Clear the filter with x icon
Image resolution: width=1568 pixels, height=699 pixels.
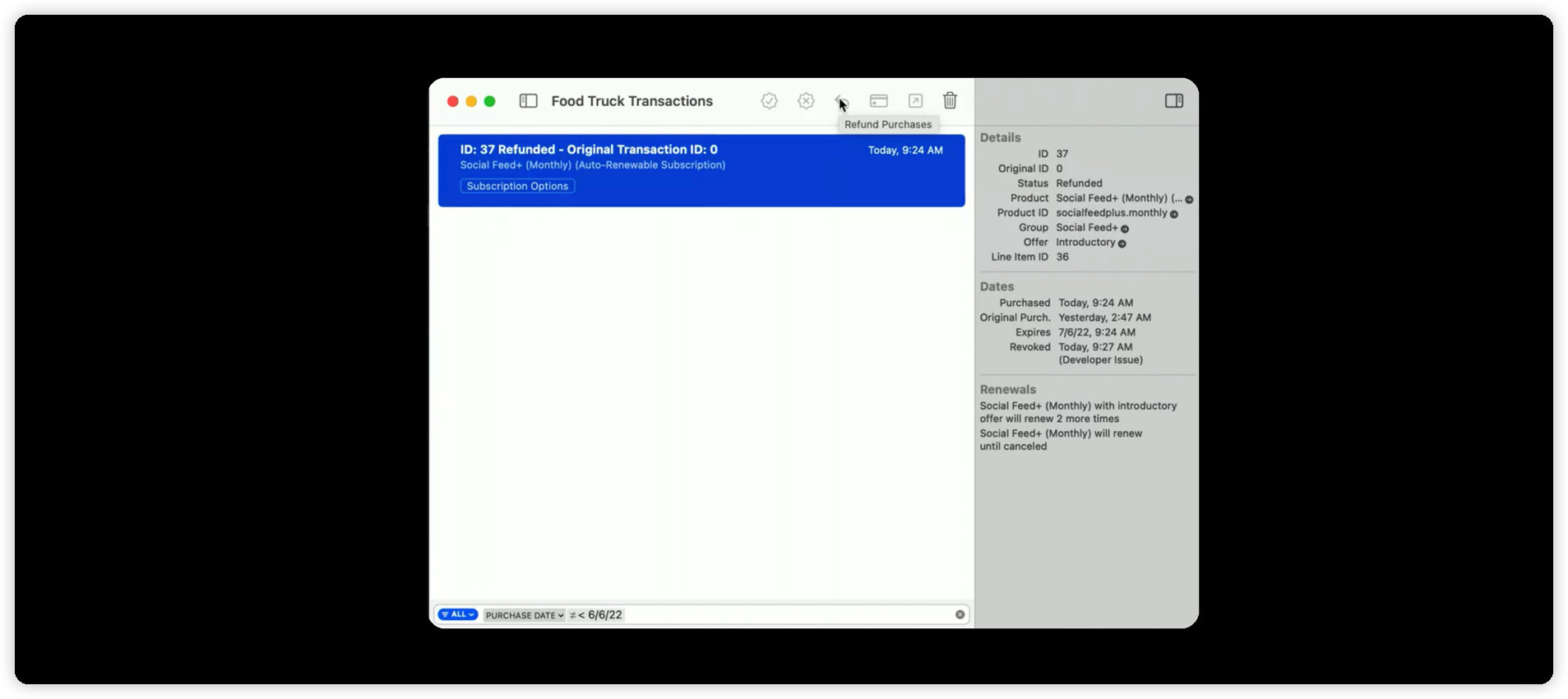[960, 614]
